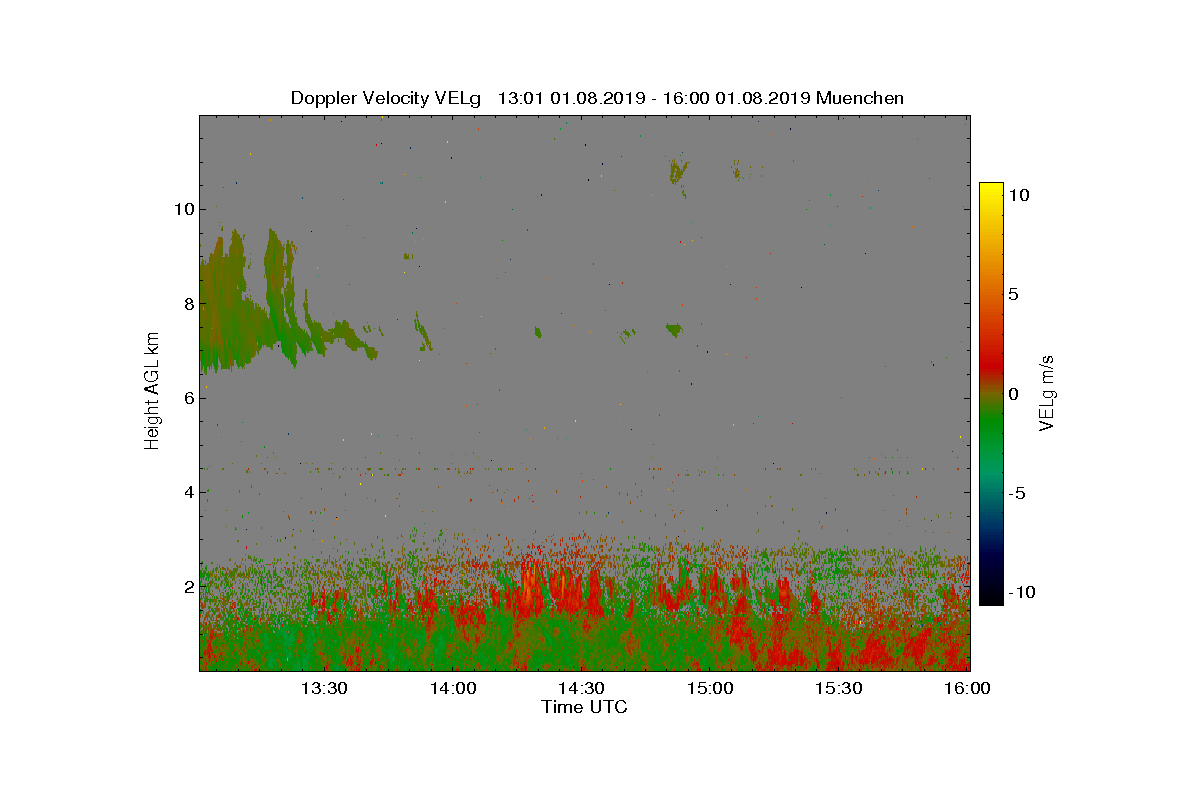Click the colorbar value 10 label
The height and width of the screenshot is (800, 1200).
pyautogui.click(x=1019, y=196)
